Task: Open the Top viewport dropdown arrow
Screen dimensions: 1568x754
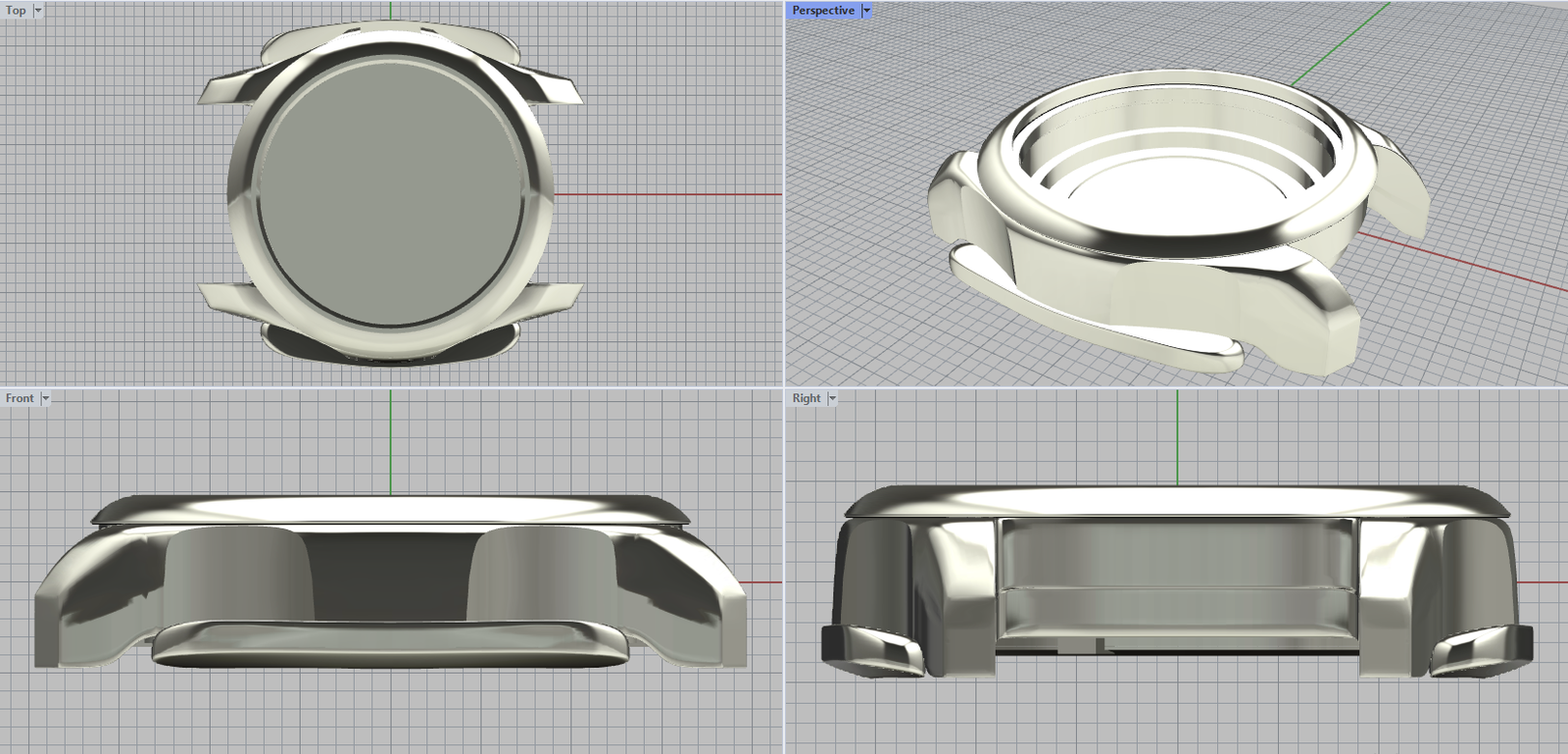Action: pyautogui.click(x=38, y=11)
